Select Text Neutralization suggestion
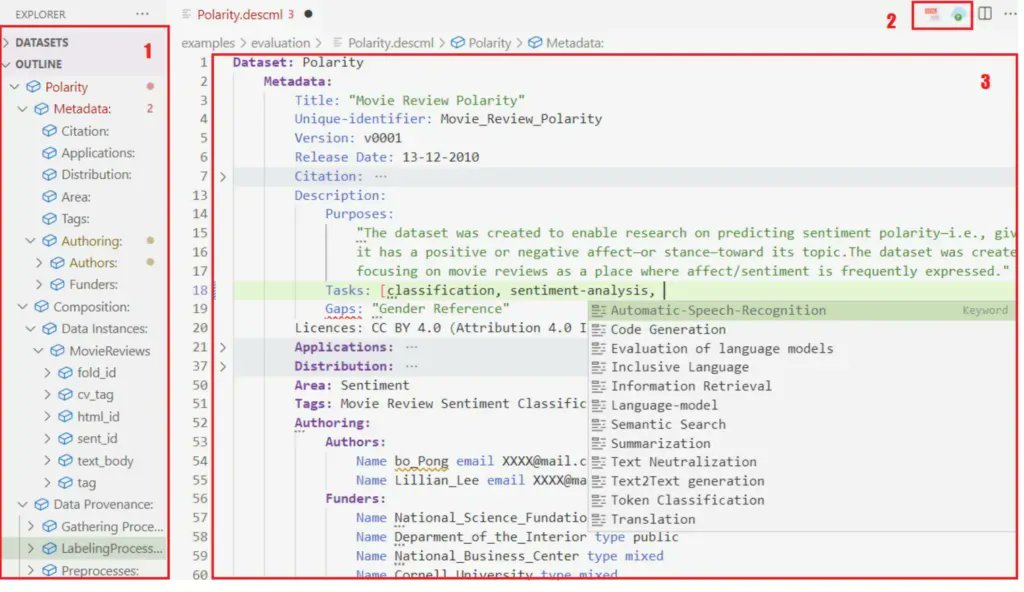This screenshot has height=592, width=1024. click(x=801, y=462)
